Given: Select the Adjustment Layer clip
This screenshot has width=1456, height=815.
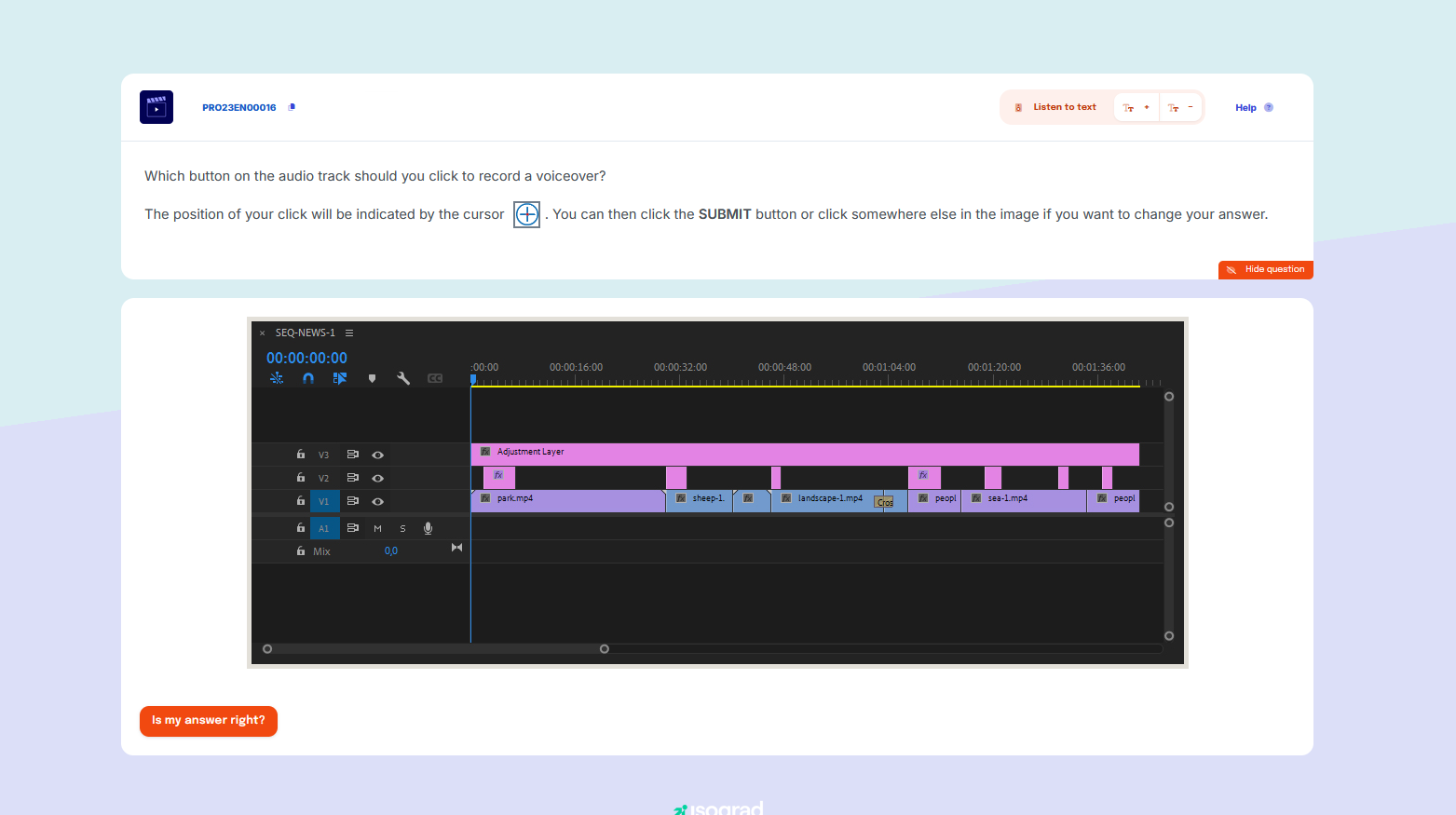Looking at the screenshot, I should 805,455.
